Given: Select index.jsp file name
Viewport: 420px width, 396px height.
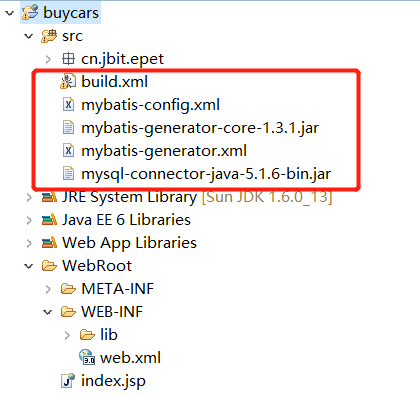Looking at the screenshot, I should click(x=113, y=381).
